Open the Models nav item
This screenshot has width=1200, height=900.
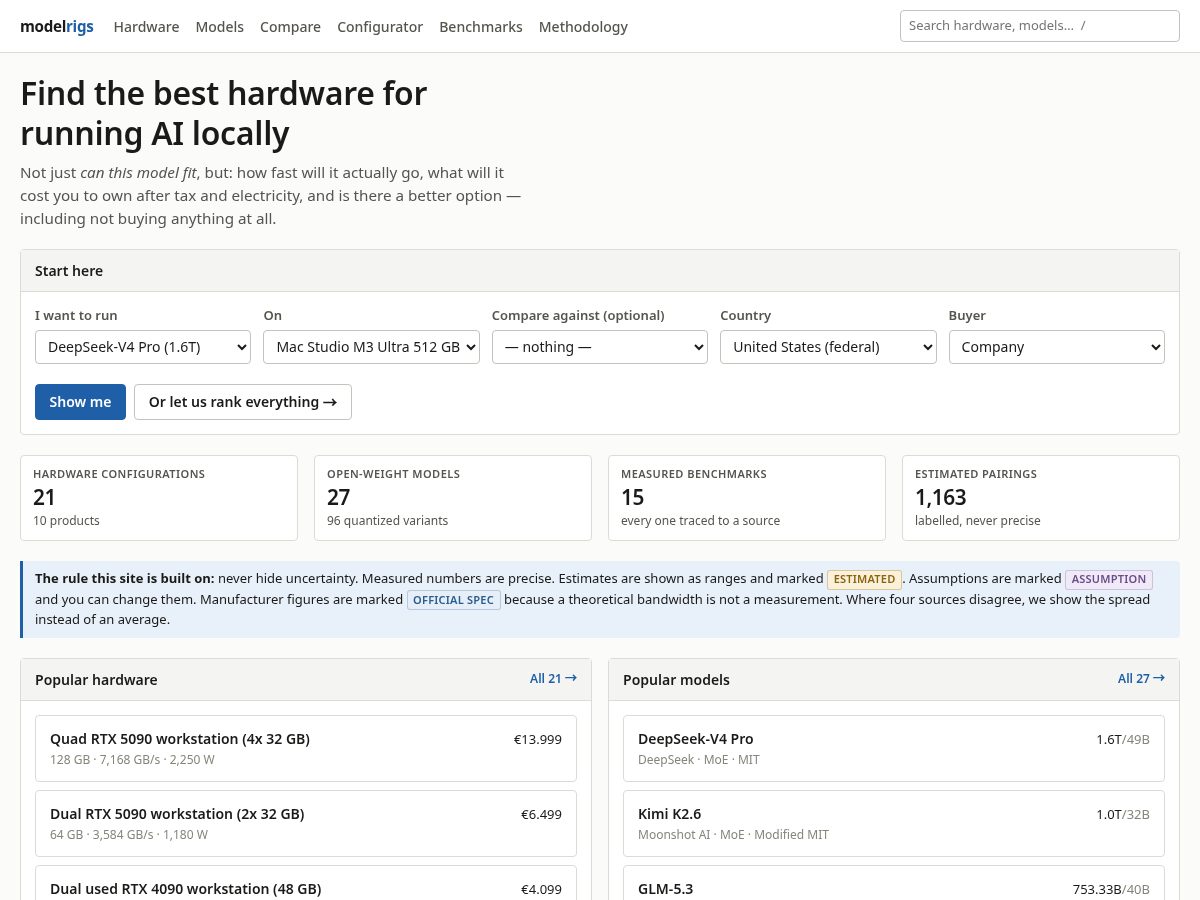point(220,27)
